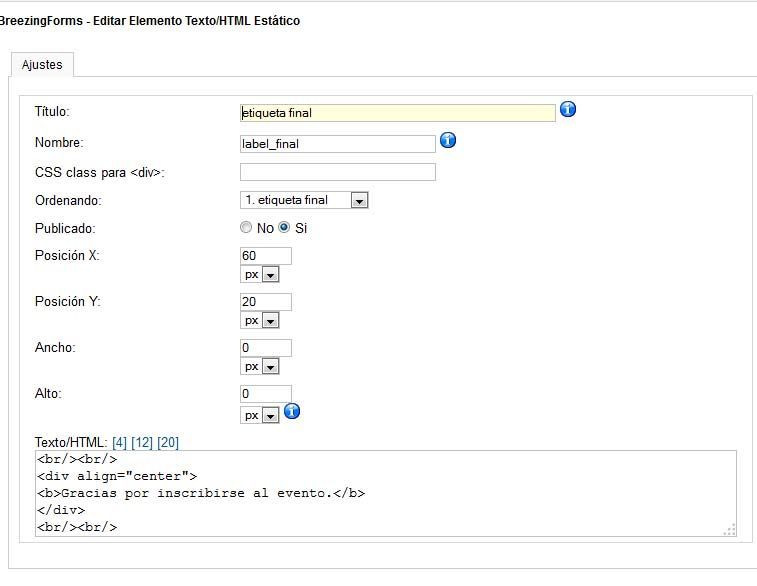Click the [20] rows link for Texto/HTML

click(168, 442)
